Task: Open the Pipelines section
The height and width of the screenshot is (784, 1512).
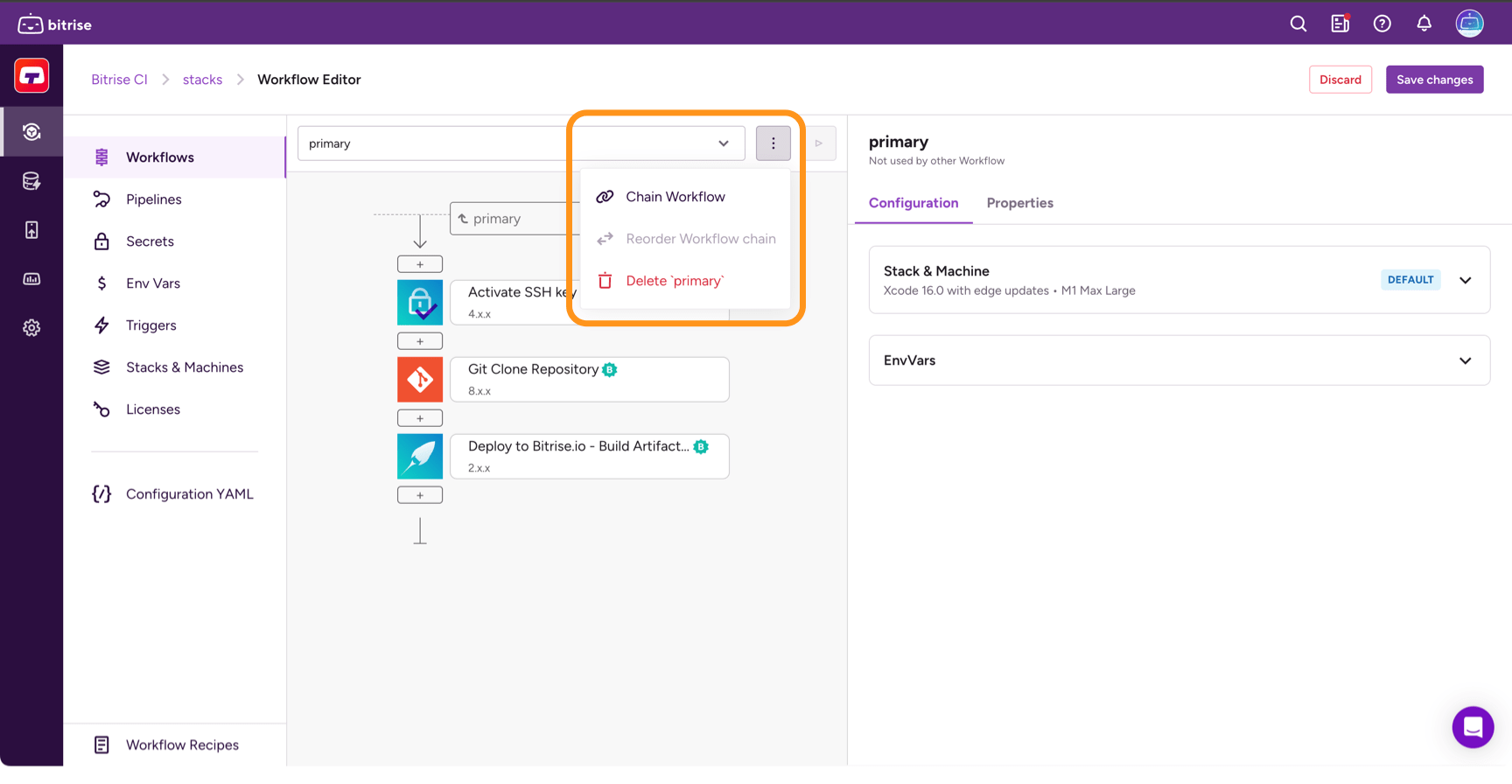Action: tap(175, 199)
